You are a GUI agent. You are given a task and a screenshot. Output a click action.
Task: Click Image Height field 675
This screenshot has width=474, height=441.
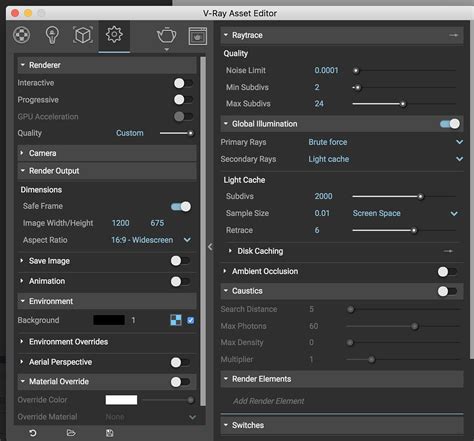(x=157, y=223)
